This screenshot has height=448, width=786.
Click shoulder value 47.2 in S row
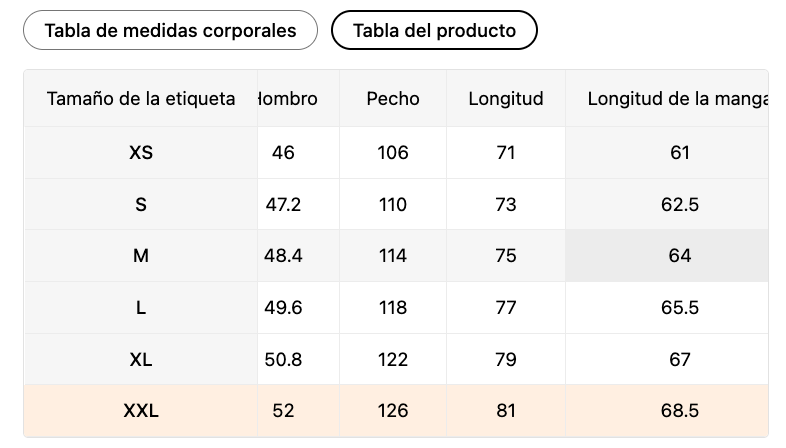pos(283,204)
